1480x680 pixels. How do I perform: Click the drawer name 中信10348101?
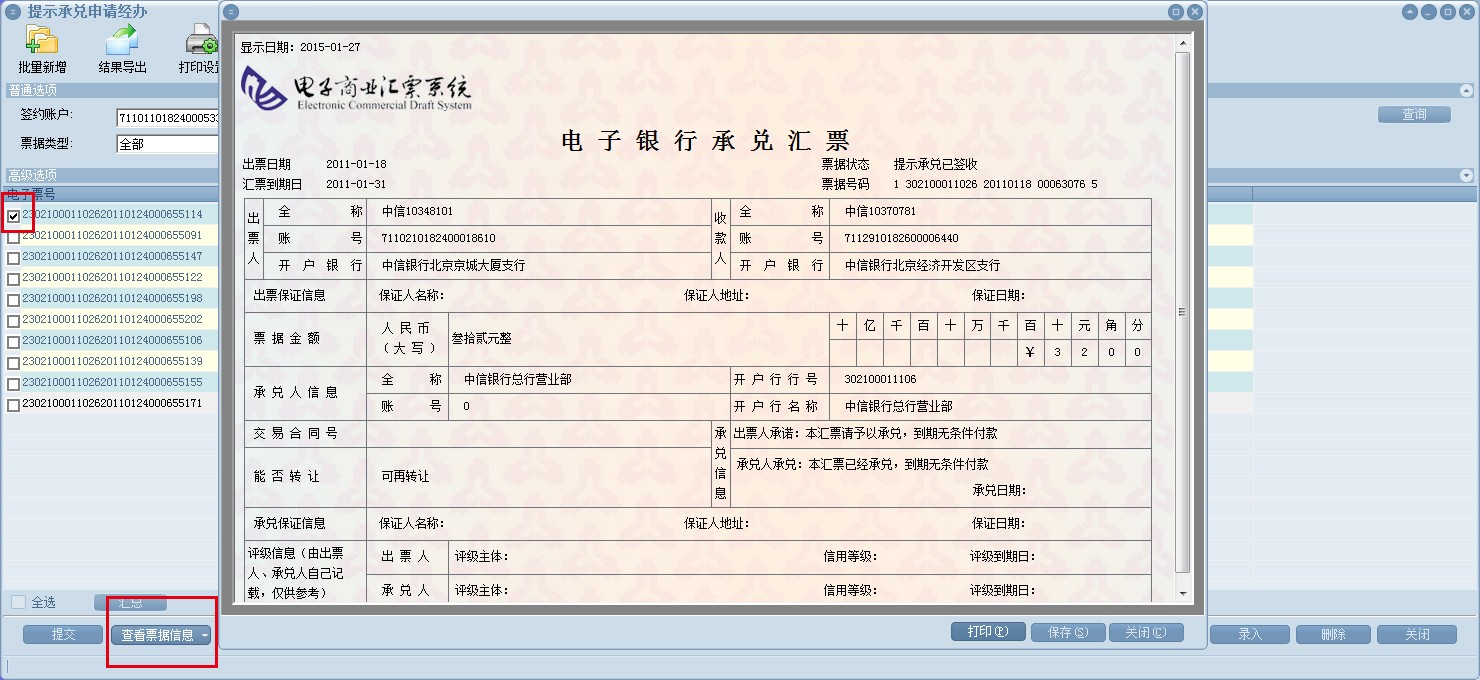point(417,212)
